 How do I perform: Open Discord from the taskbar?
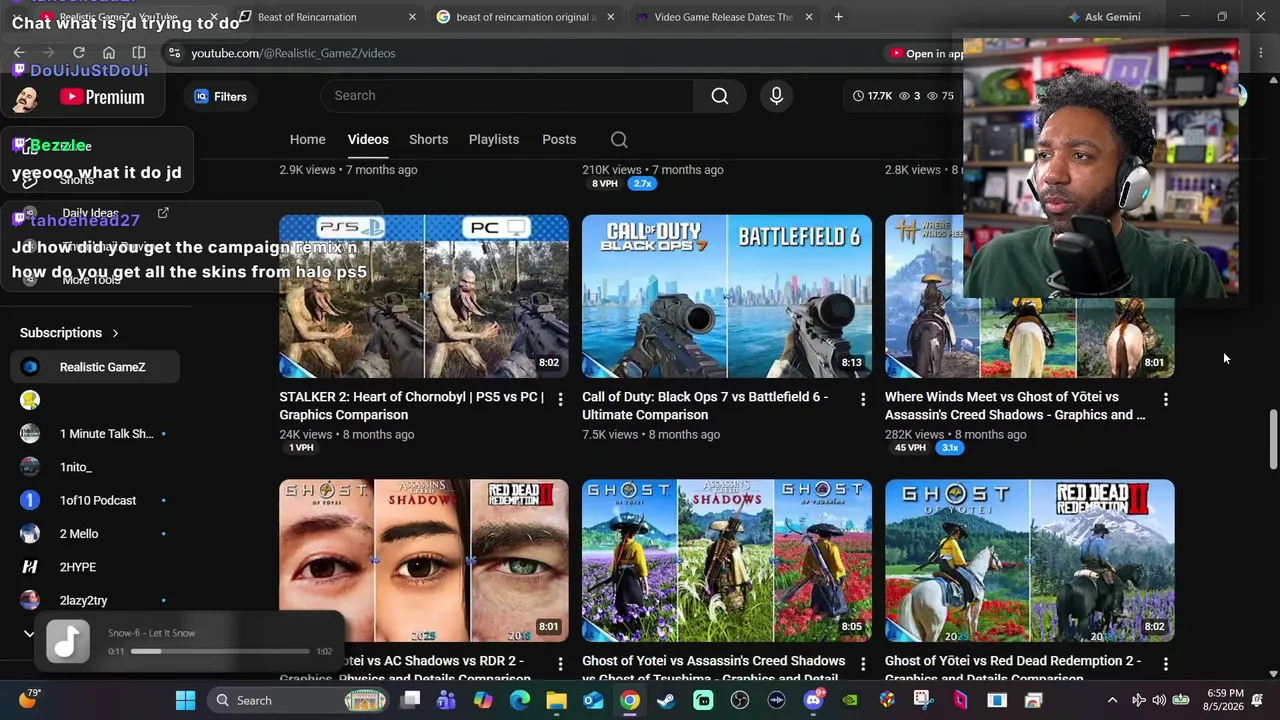[x=813, y=700]
